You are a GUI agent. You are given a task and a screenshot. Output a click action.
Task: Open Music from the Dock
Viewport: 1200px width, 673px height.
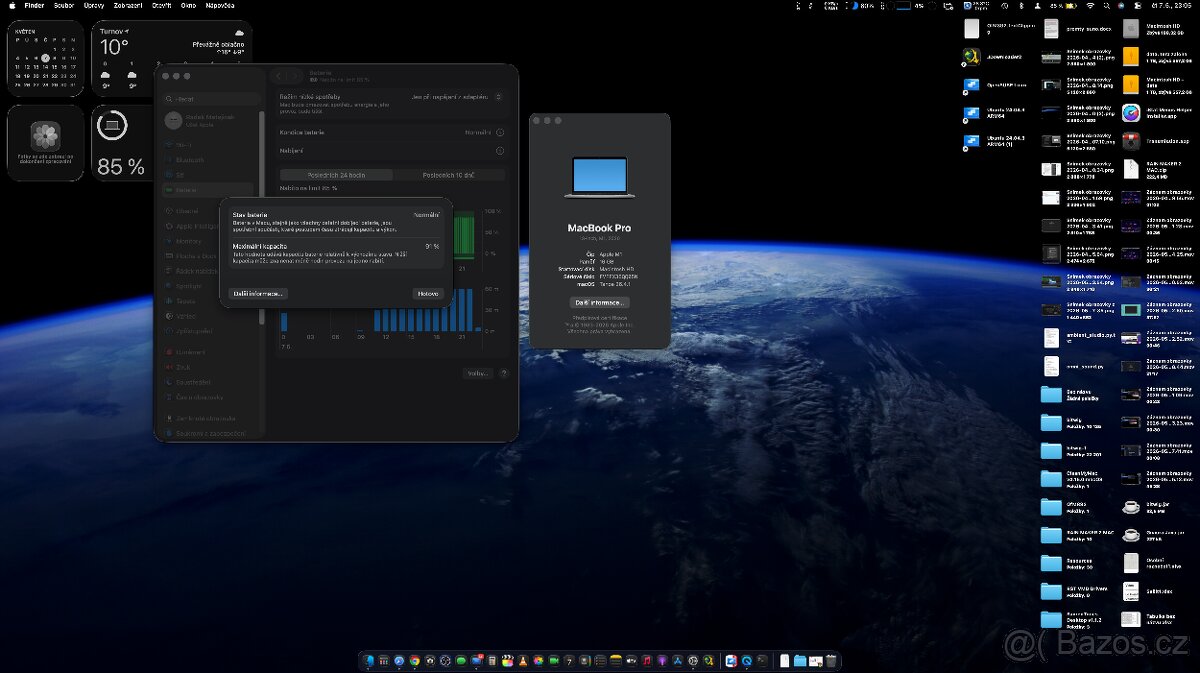[646, 661]
